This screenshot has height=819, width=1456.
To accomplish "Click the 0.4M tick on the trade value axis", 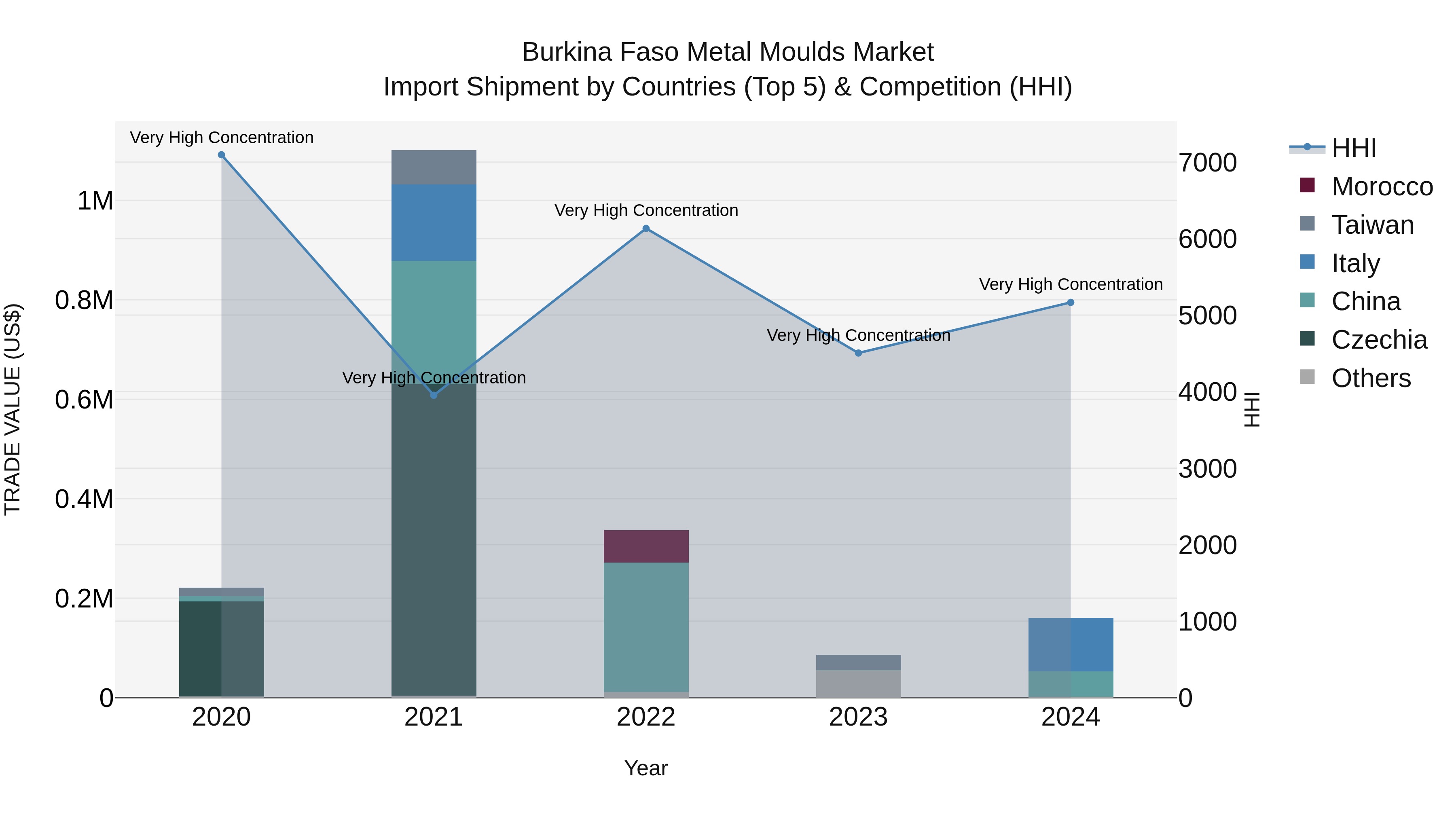I will (84, 499).
